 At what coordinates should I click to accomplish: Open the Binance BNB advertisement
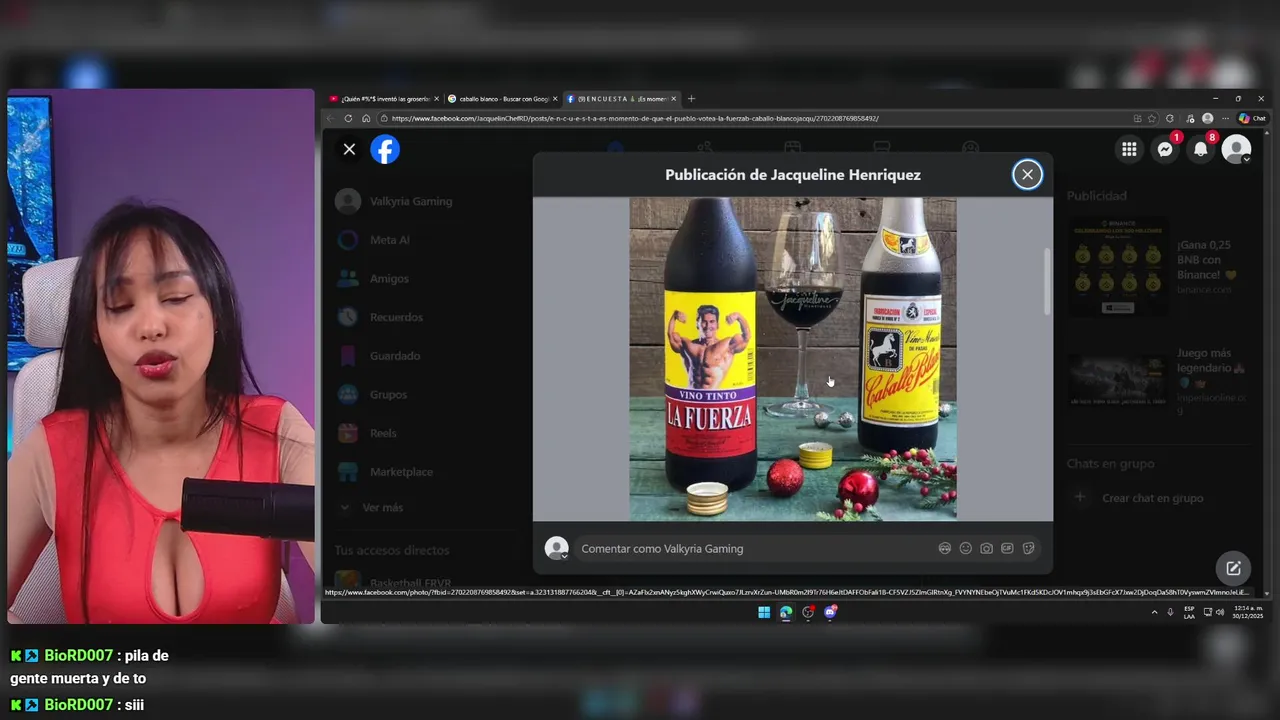pyautogui.click(x=1160, y=267)
